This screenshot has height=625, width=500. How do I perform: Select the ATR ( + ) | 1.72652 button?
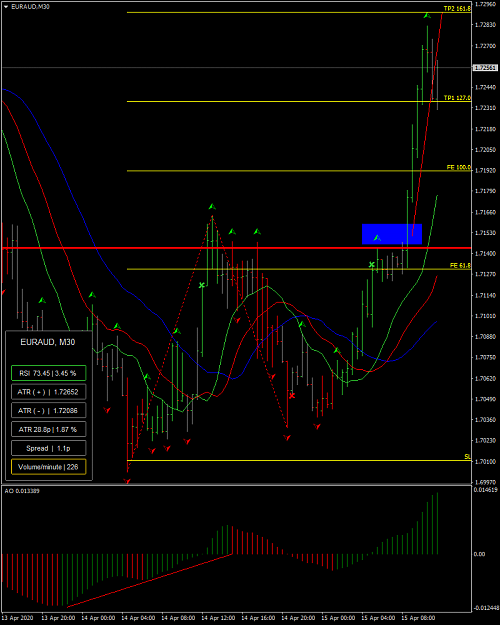48,392
